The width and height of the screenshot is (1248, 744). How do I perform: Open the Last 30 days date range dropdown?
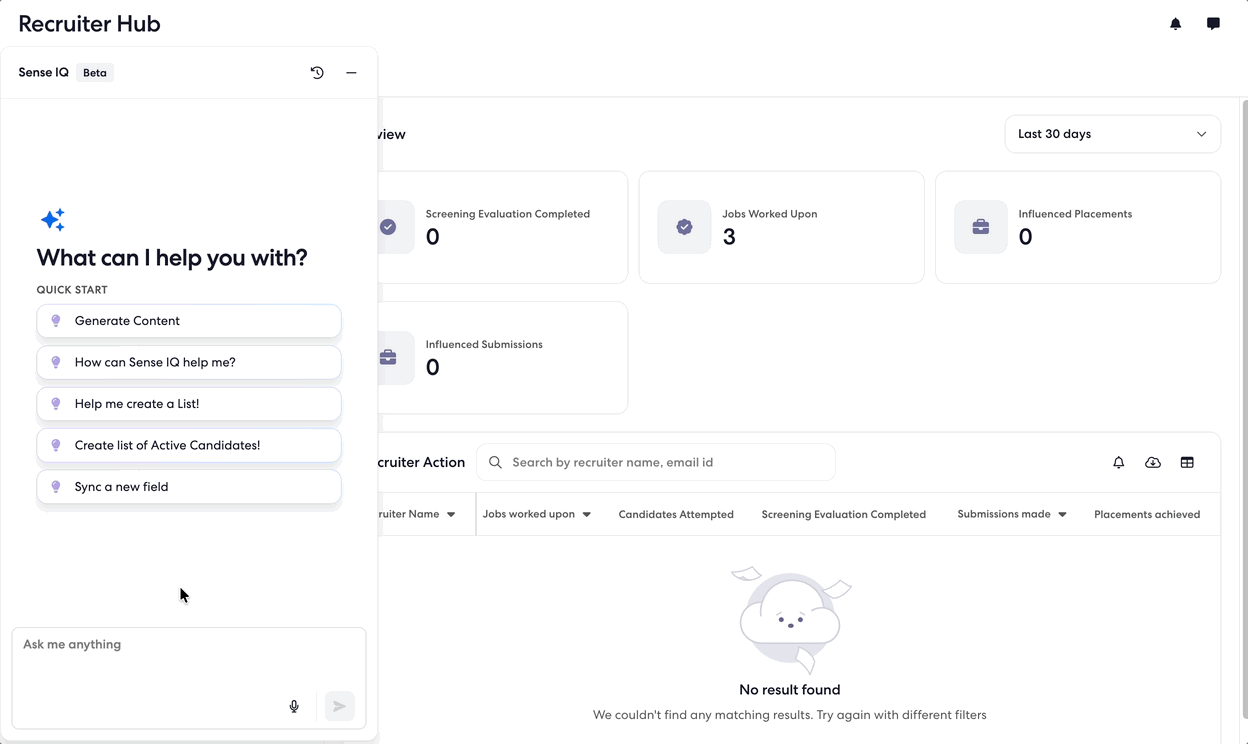pyautogui.click(x=1112, y=134)
